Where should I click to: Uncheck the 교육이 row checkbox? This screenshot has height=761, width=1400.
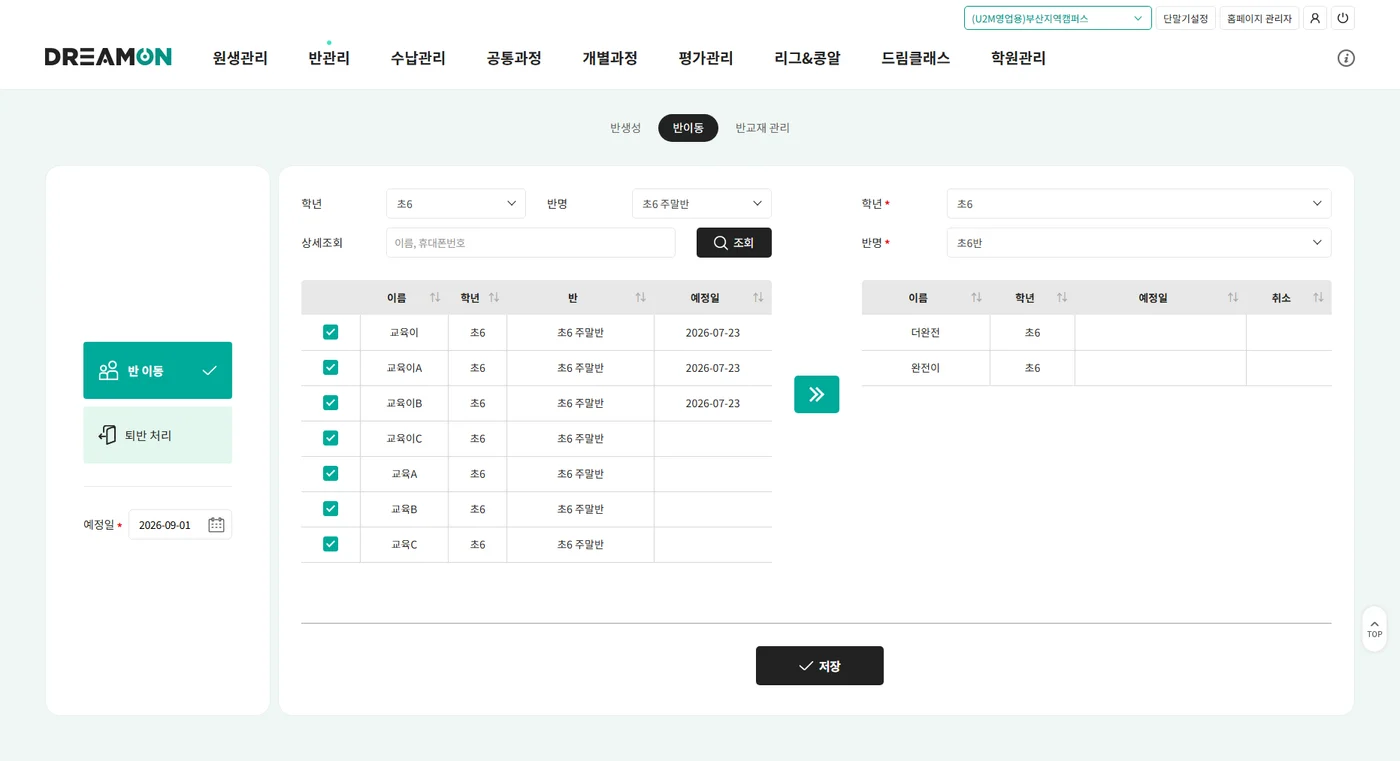click(x=331, y=332)
